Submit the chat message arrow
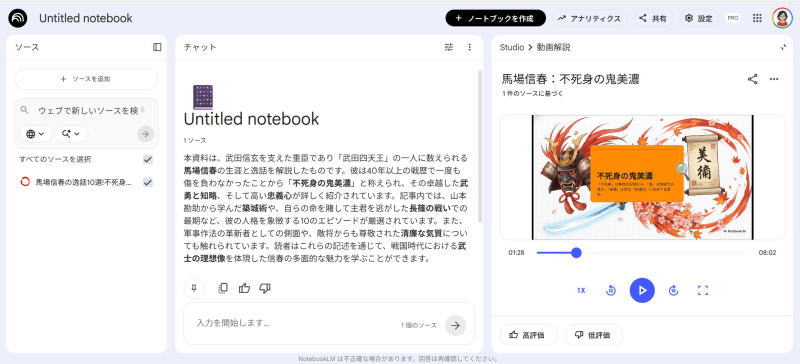800x364 pixels. tap(455, 325)
